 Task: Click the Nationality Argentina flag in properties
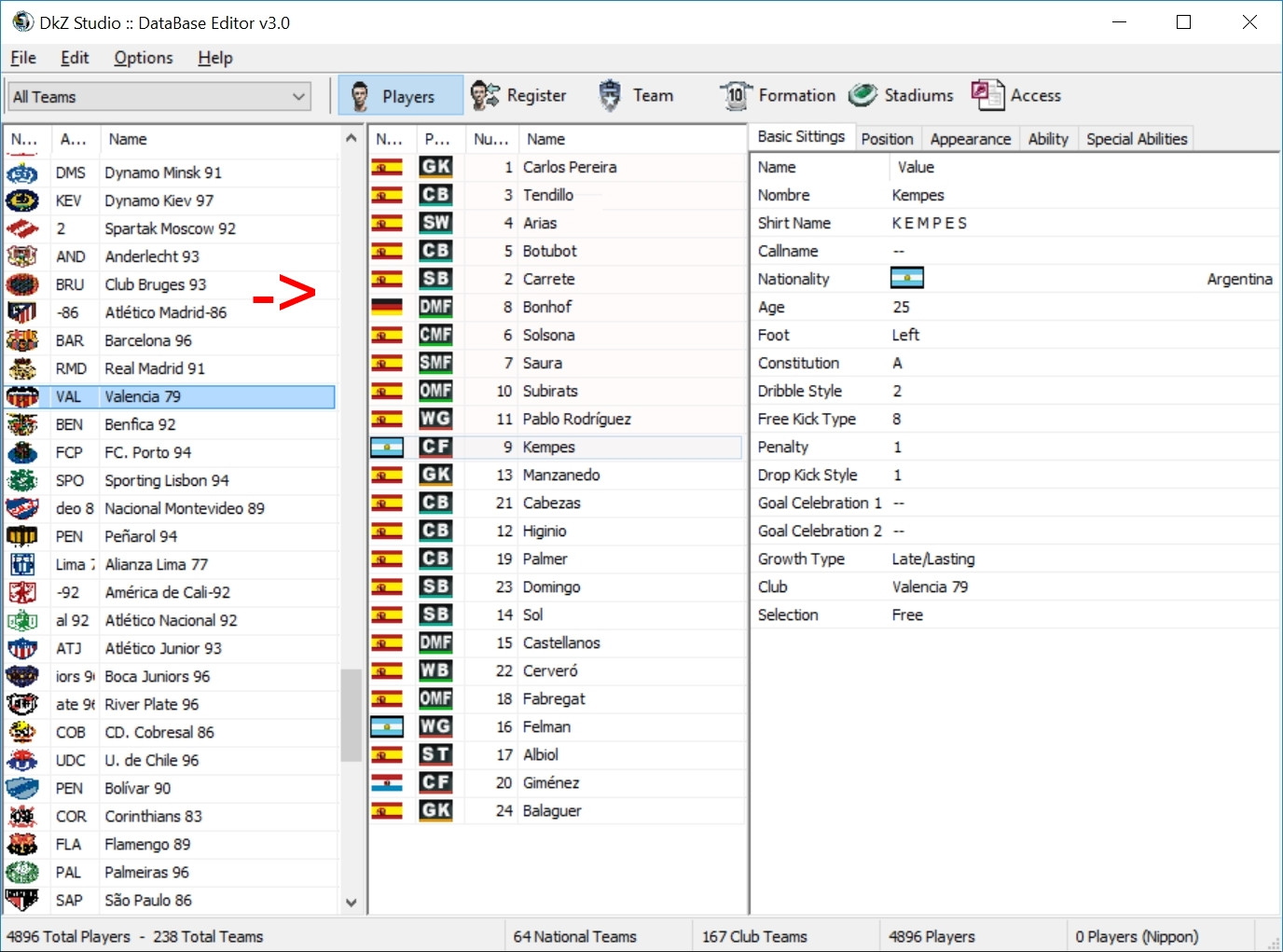pyautogui.click(x=907, y=279)
